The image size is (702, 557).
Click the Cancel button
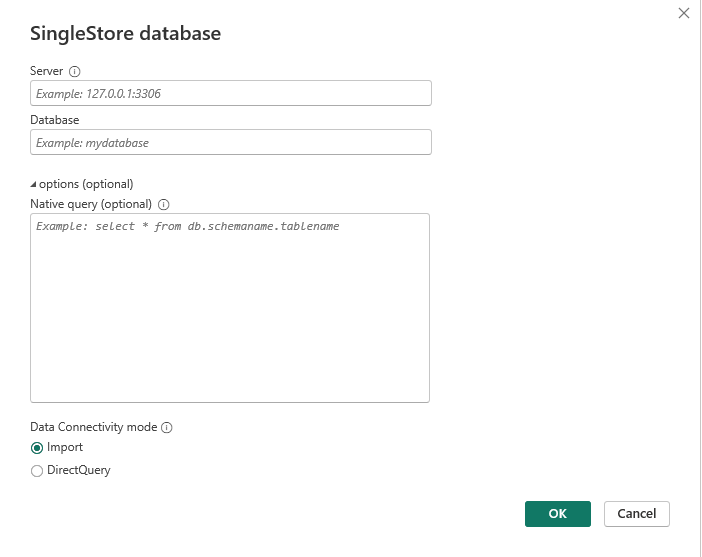[x=637, y=514]
